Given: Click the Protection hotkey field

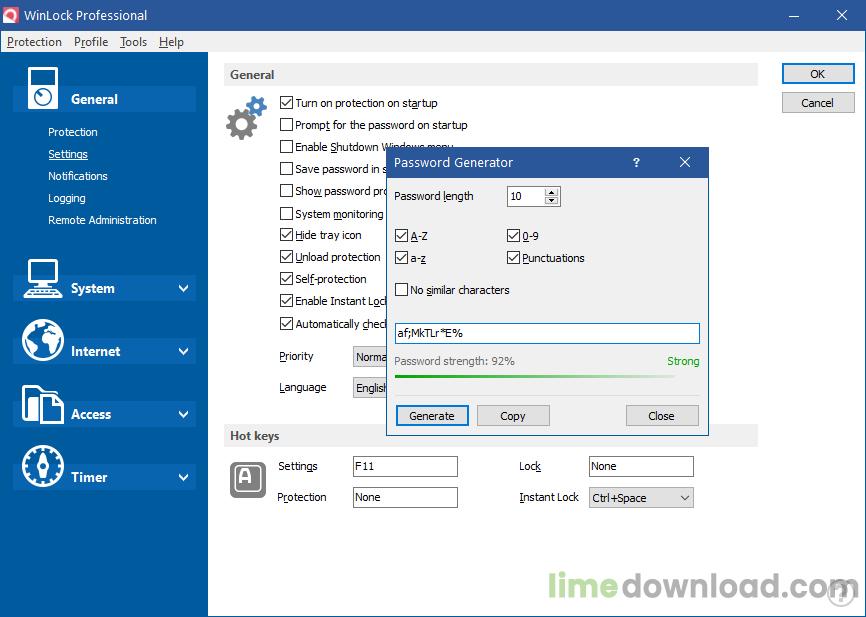Looking at the screenshot, I should point(405,497).
